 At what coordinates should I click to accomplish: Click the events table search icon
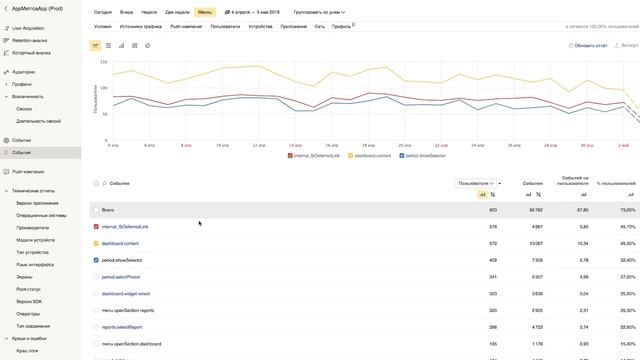pyautogui.click(x=105, y=183)
